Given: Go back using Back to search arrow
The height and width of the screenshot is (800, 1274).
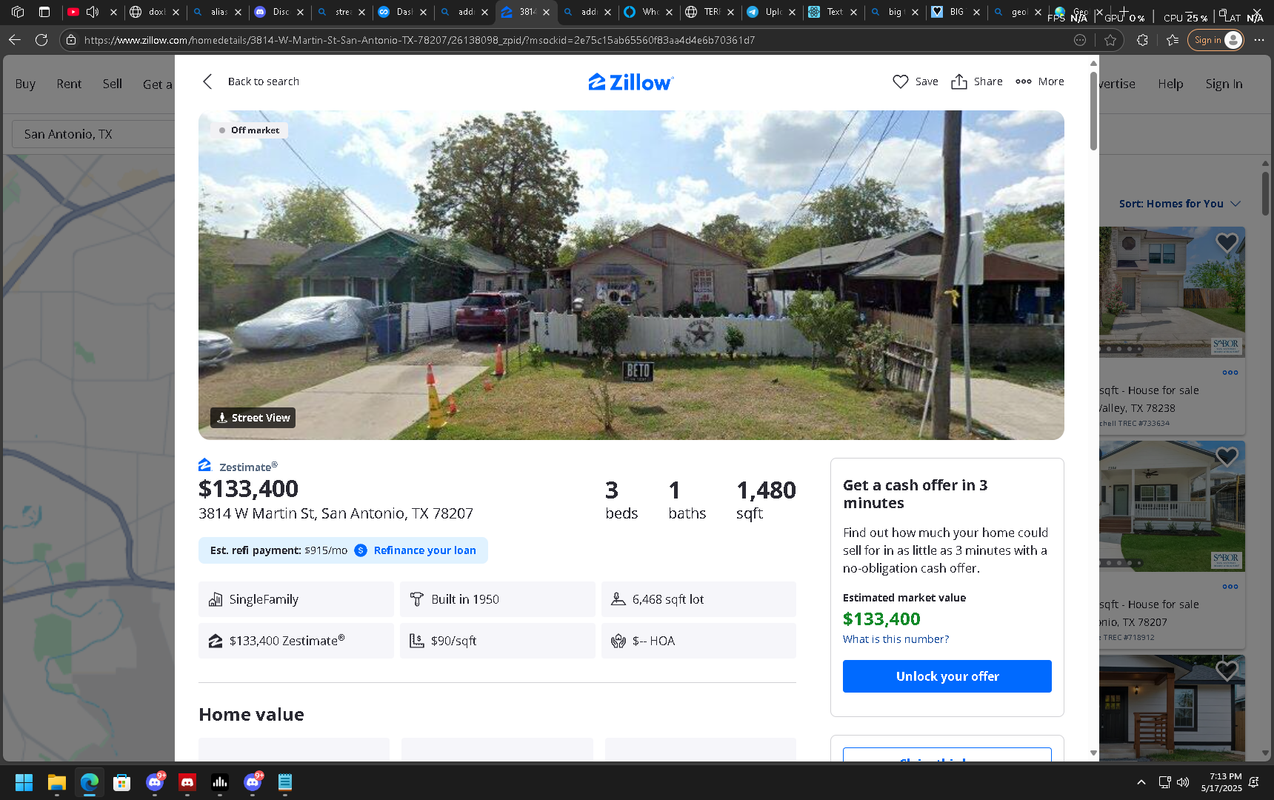Looking at the screenshot, I should point(208,82).
